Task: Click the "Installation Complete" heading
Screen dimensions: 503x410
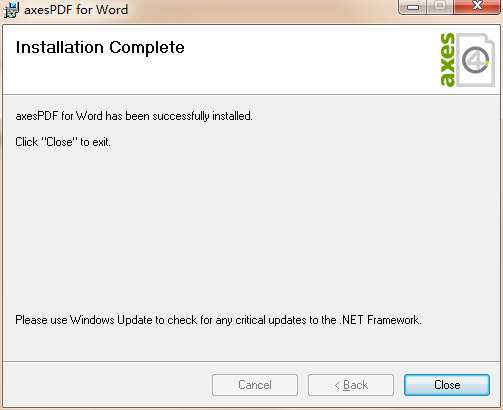Action: click(100, 47)
